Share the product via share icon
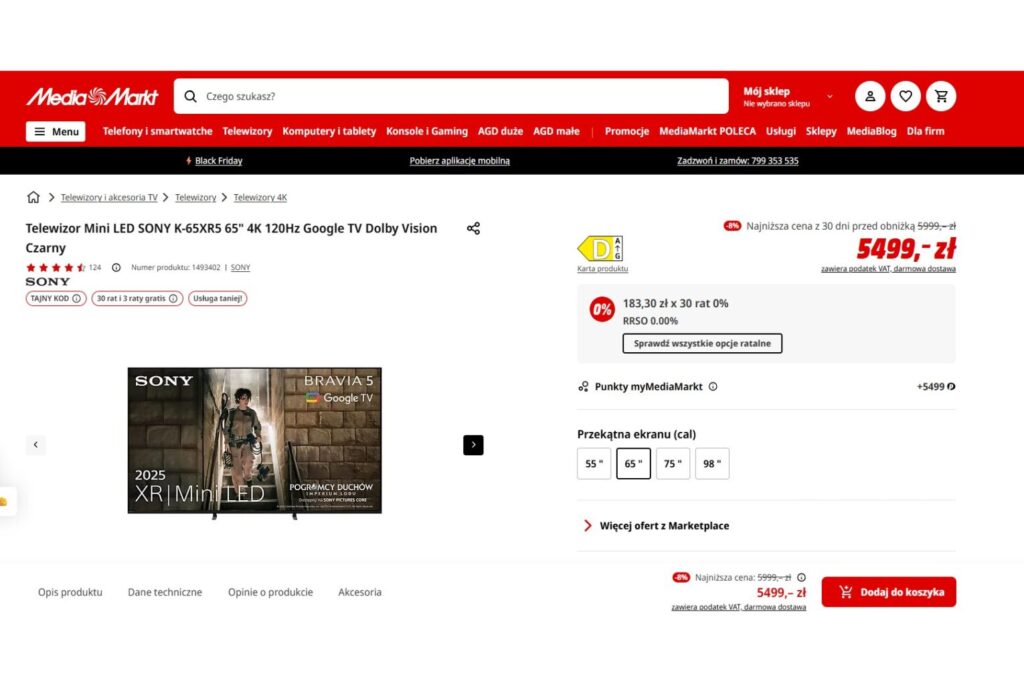Screen dimensions: 1024x683 click(x=473, y=228)
